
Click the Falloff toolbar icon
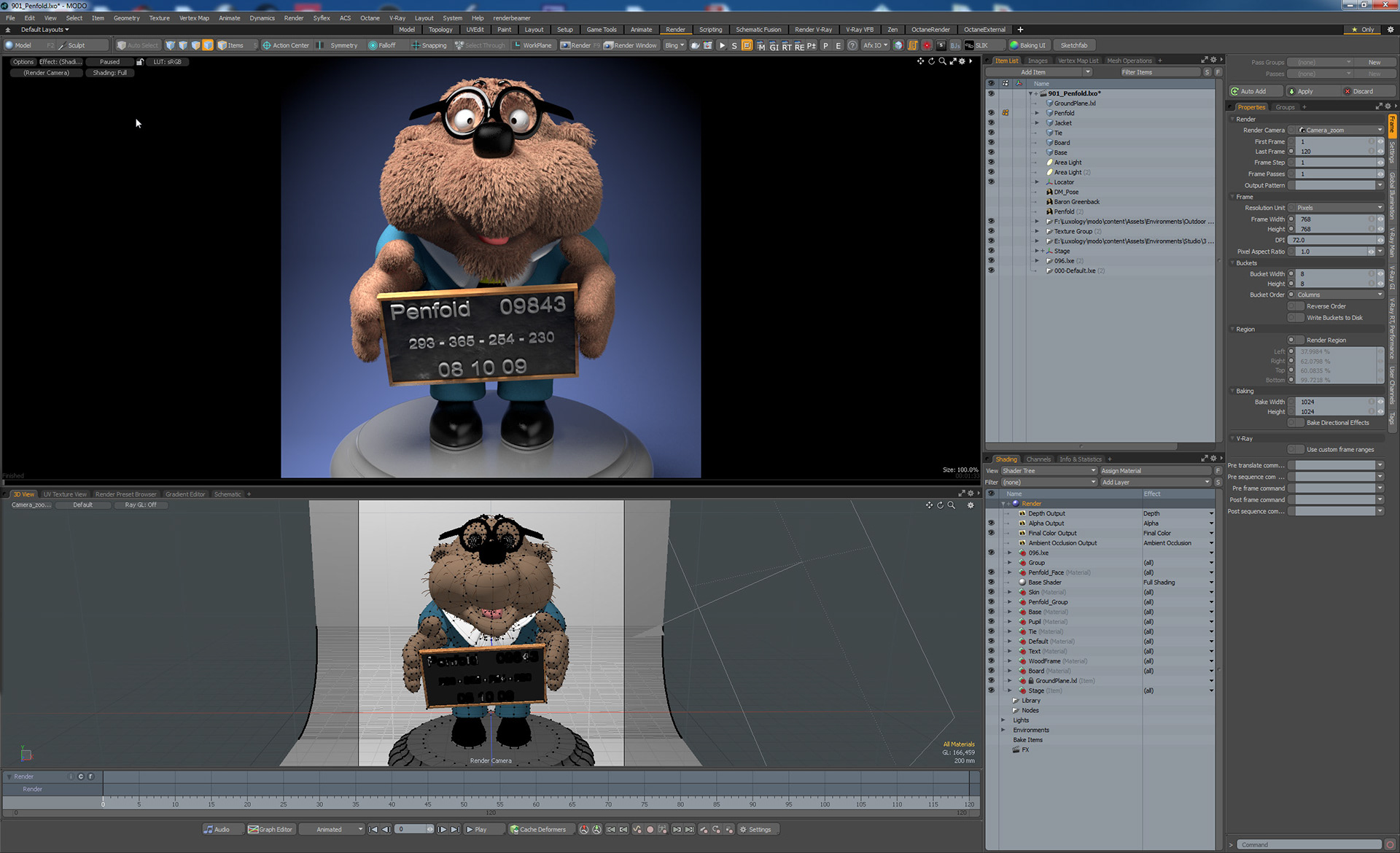(373, 45)
